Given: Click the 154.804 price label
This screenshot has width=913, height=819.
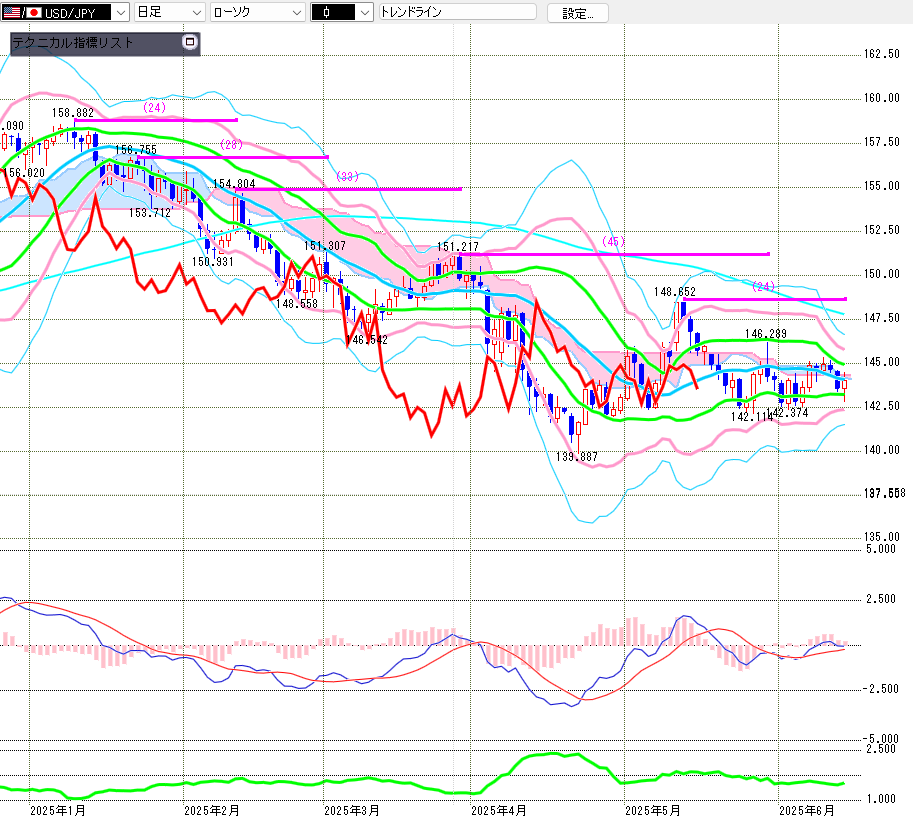Looking at the screenshot, I should (x=234, y=183).
